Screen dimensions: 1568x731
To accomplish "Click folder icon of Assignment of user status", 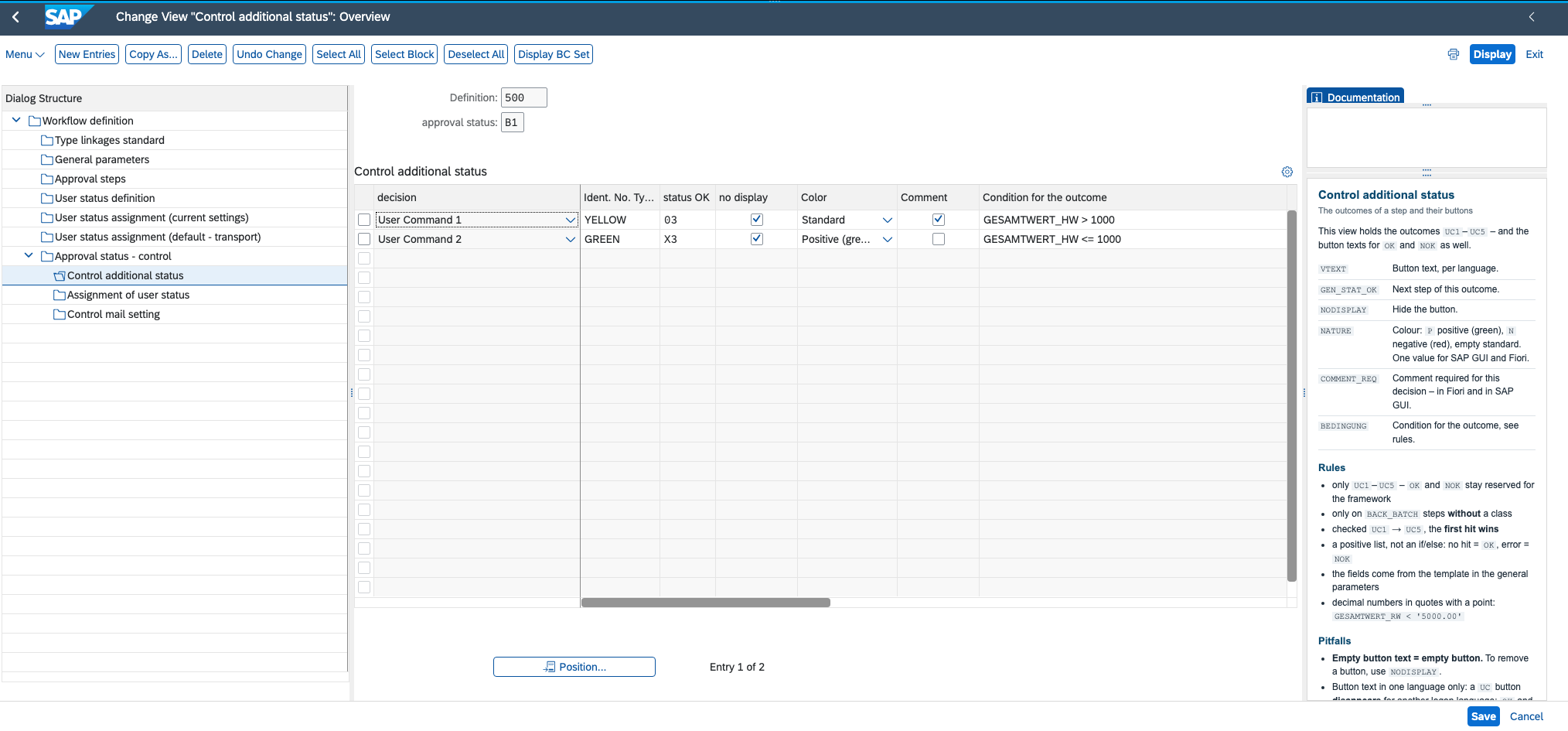I will (60, 295).
